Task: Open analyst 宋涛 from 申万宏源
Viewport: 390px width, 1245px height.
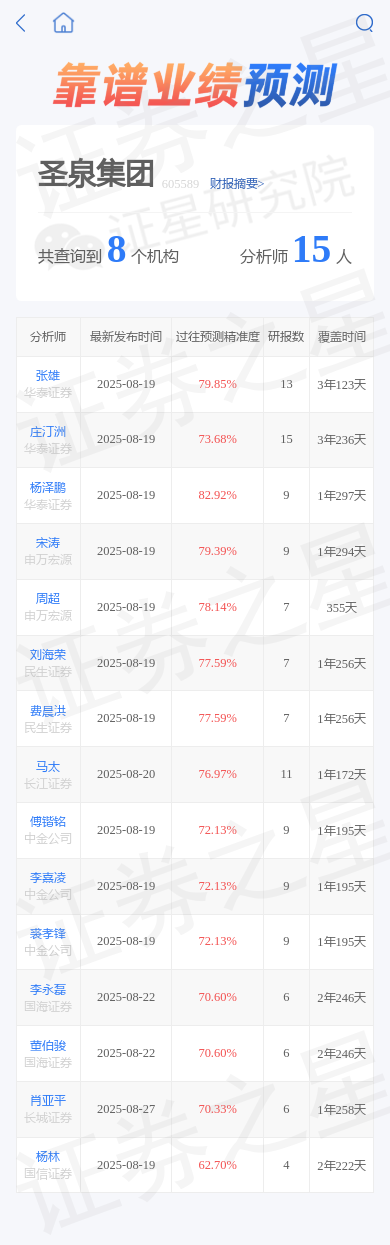Action: 48,543
